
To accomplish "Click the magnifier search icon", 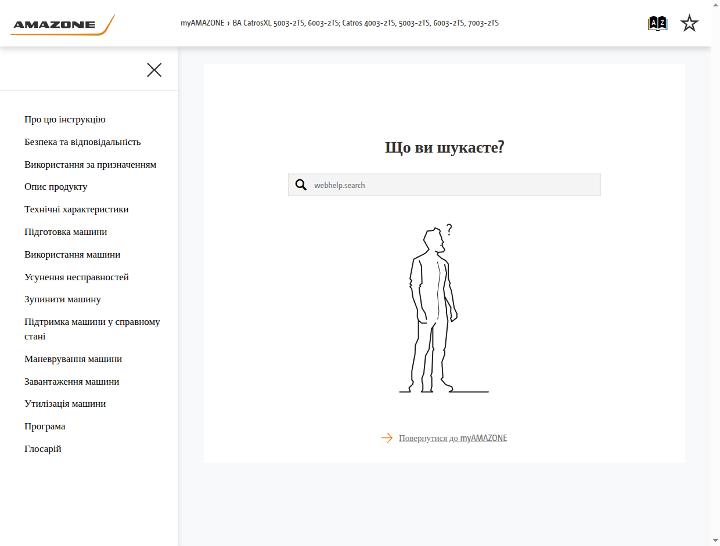I will coord(301,185).
